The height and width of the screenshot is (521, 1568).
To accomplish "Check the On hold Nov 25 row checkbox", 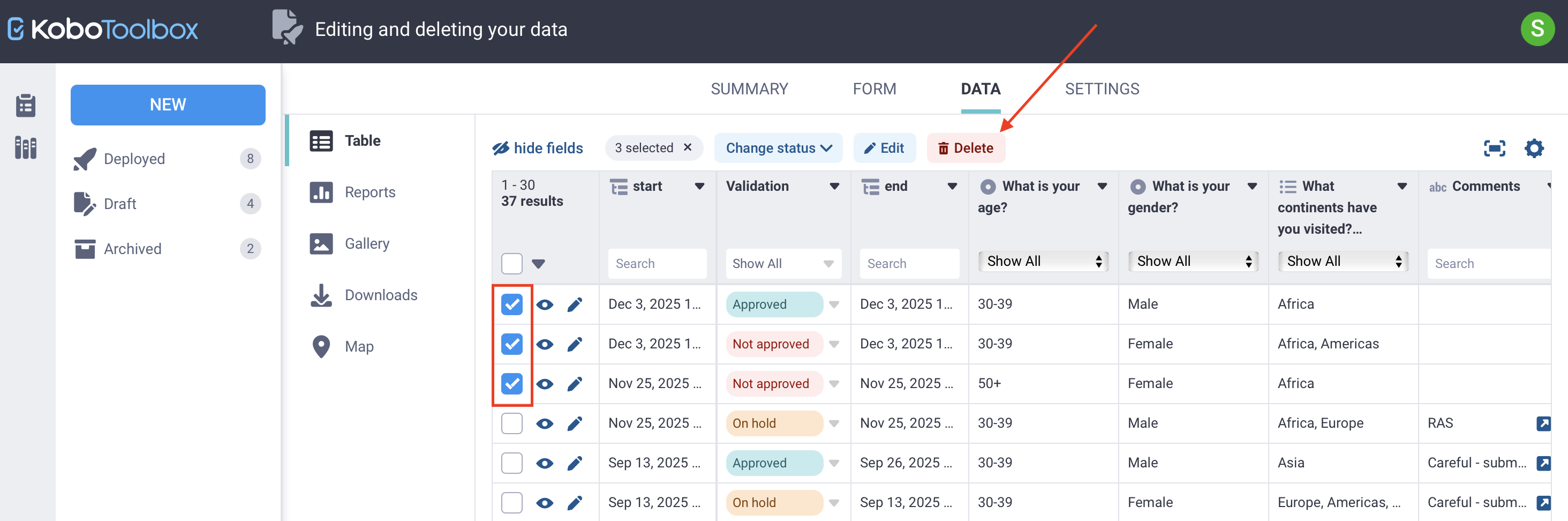I will [x=512, y=423].
